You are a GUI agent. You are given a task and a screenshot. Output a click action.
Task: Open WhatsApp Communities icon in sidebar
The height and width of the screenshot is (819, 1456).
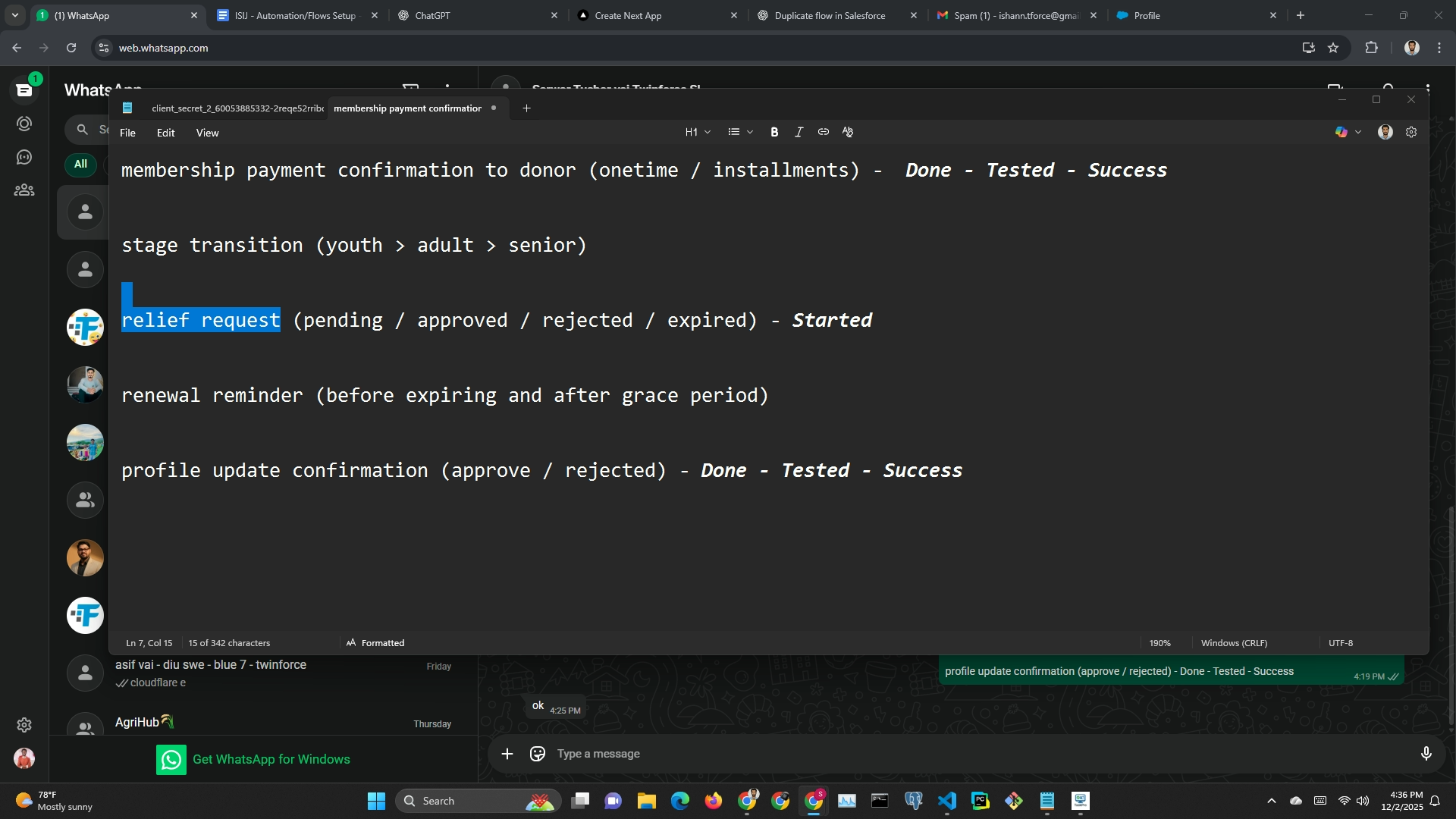click(x=24, y=190)
